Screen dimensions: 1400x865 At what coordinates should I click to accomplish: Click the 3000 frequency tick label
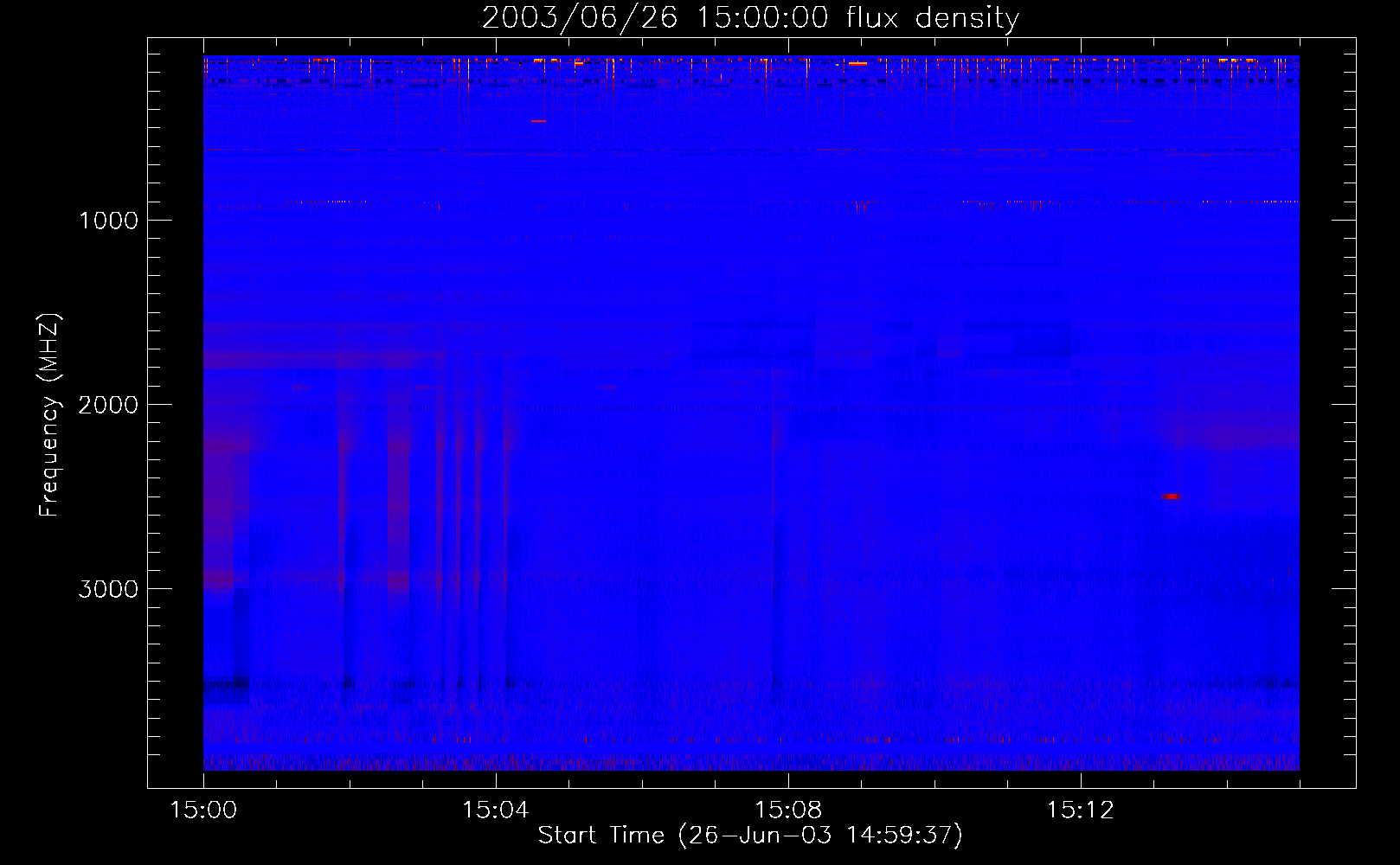[108, 589]
